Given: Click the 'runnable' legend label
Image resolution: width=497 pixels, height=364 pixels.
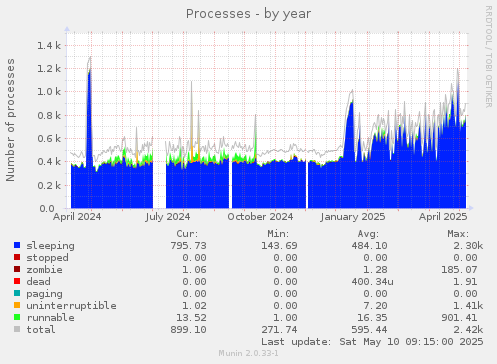Looking at the screenshot, I should click(50, 318).
